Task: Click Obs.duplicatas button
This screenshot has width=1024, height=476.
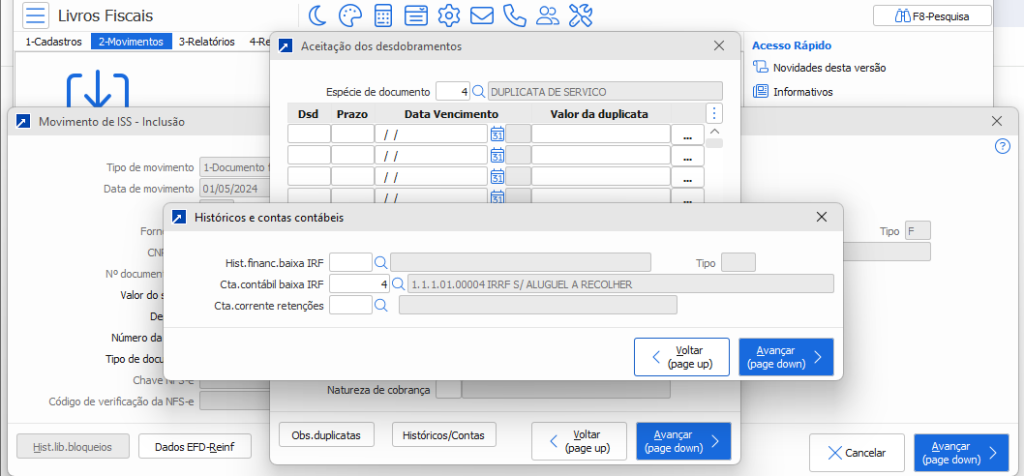Action: (328, 434)
